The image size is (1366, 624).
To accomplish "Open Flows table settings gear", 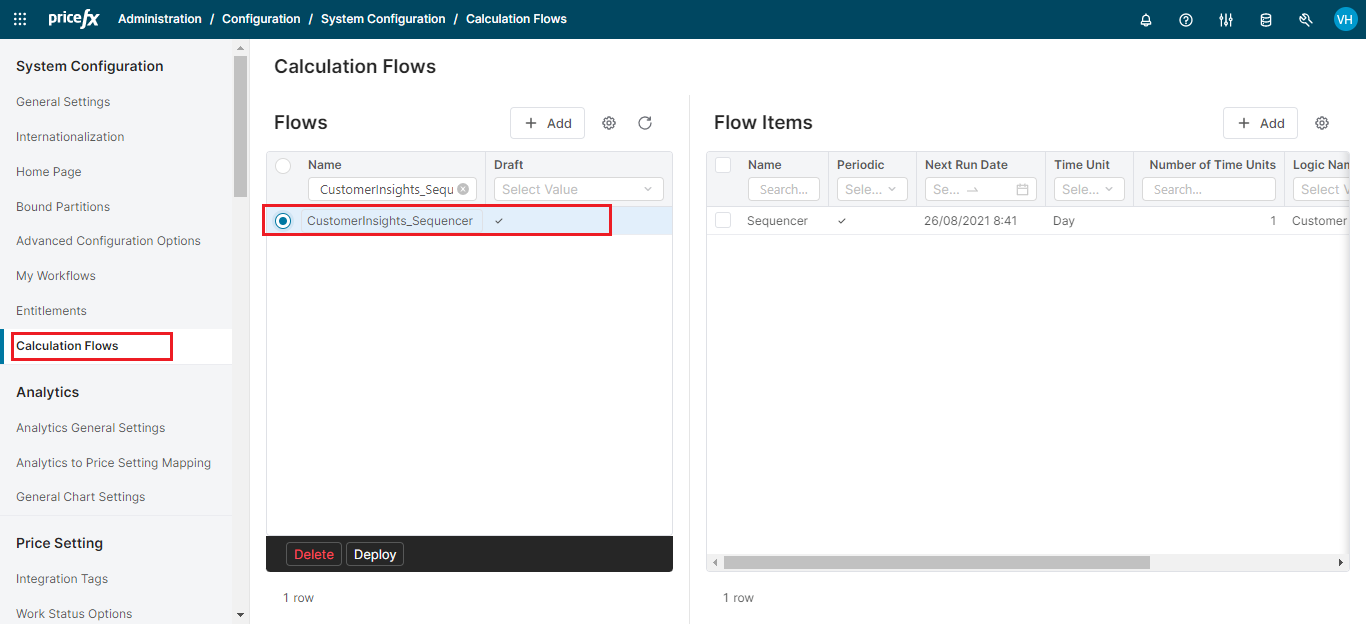I will point(609,123).
